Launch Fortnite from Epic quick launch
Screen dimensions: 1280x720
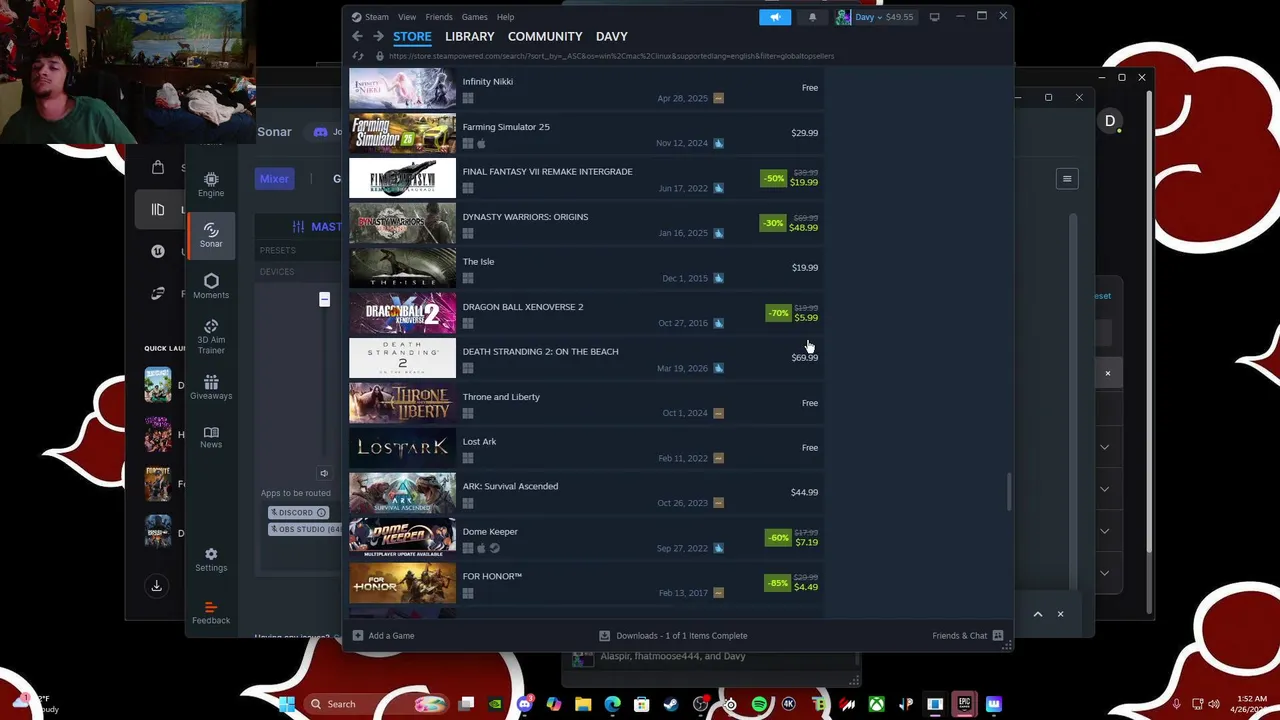tap(158, 484)
